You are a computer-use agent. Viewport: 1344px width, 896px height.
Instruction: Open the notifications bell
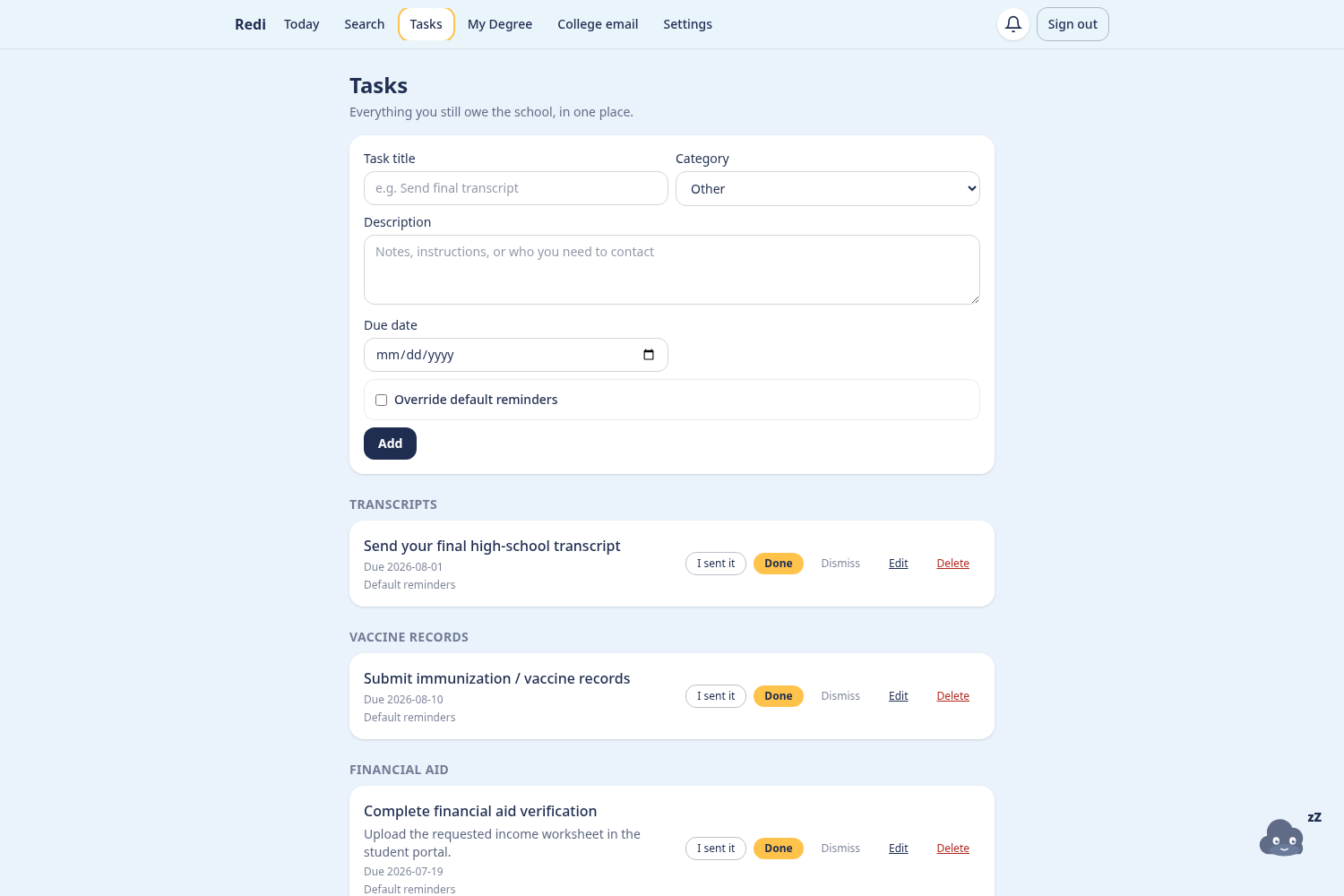point(1013,24)
